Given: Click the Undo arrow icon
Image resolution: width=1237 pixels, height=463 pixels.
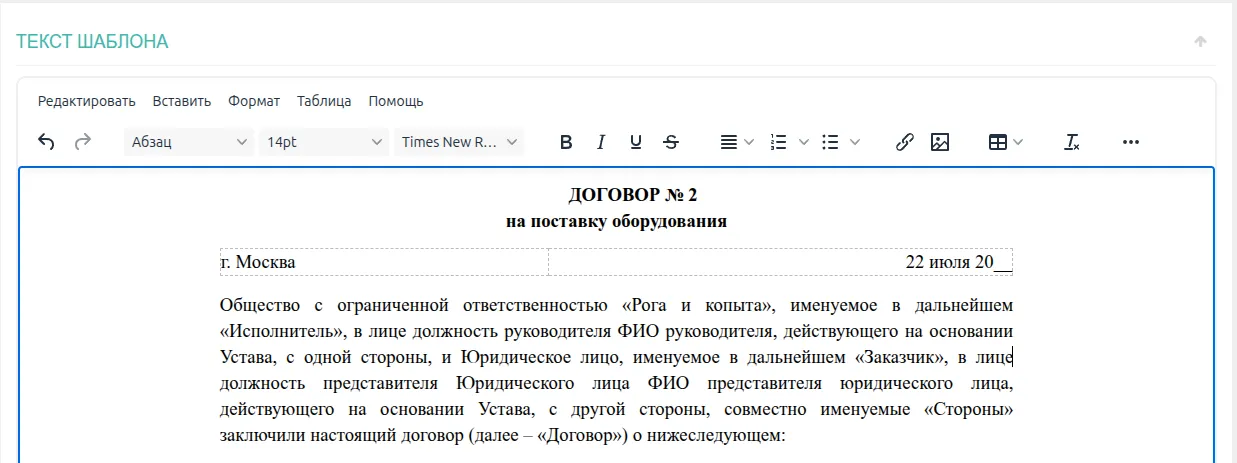Looking at the screenshot, I should [46, 142].
